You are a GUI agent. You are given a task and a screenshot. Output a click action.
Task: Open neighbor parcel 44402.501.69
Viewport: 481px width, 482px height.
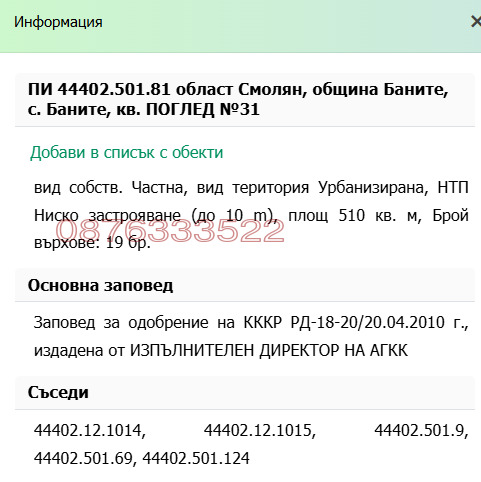click(x=85, y=458)
